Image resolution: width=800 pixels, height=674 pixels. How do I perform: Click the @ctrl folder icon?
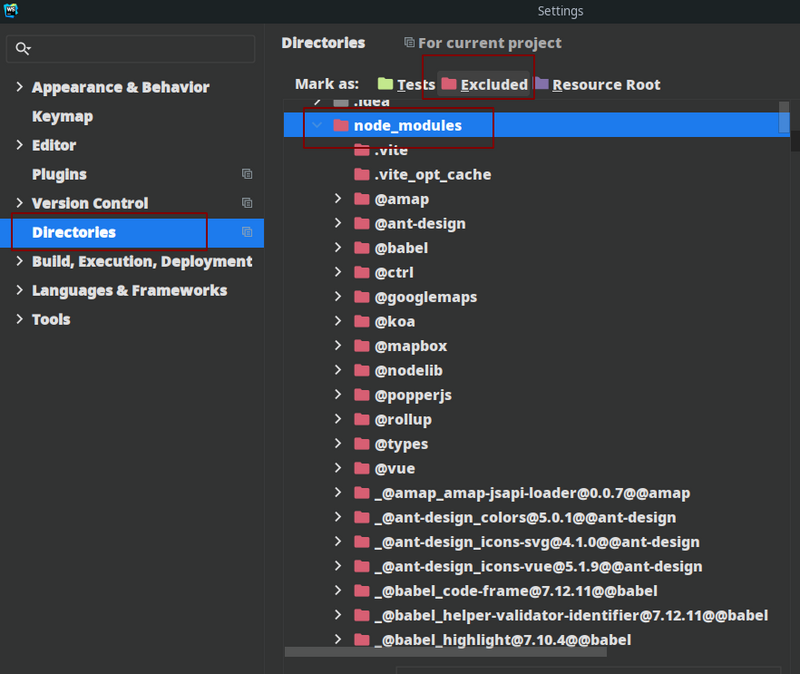tap(362, 272)
